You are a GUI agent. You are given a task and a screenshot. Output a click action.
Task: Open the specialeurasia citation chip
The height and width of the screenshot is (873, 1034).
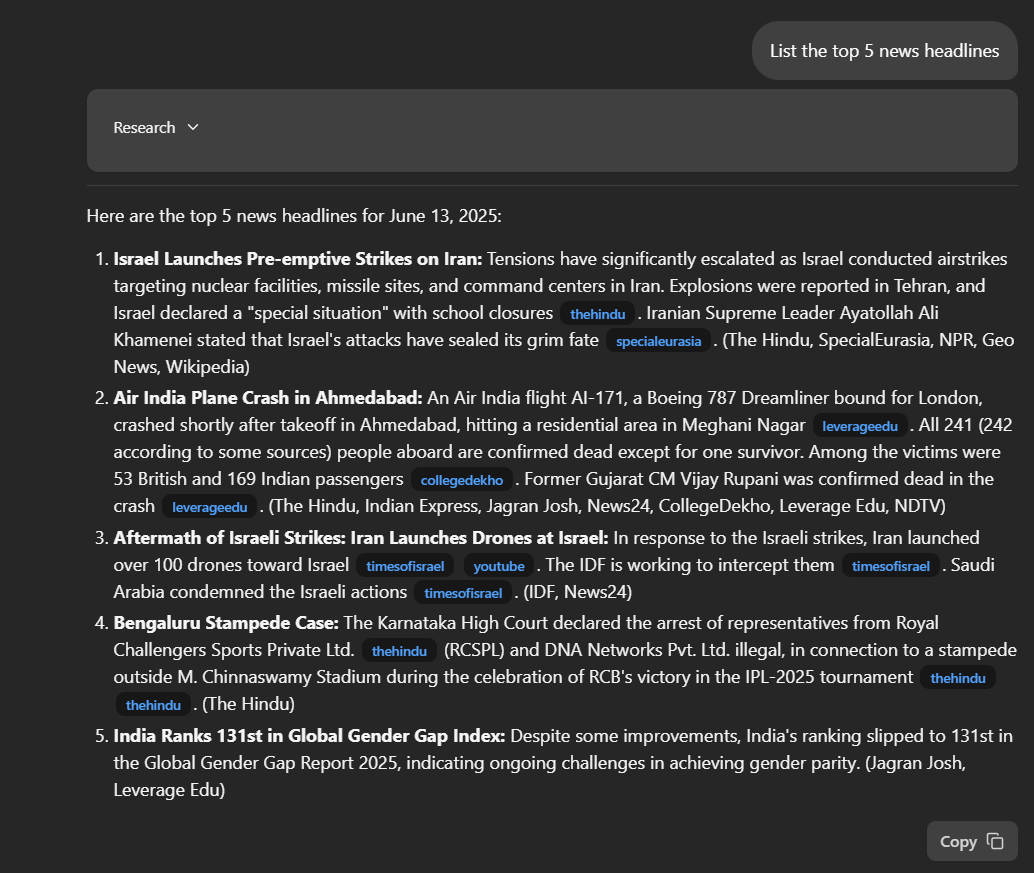click(x=658, y=341)
